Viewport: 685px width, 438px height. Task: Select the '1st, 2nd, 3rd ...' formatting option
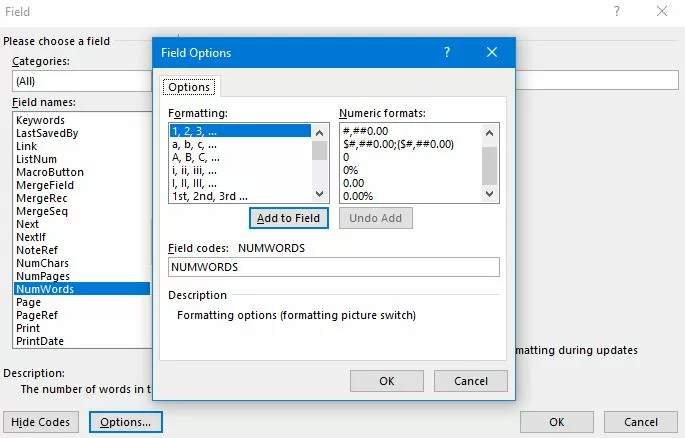pos(240,196)
